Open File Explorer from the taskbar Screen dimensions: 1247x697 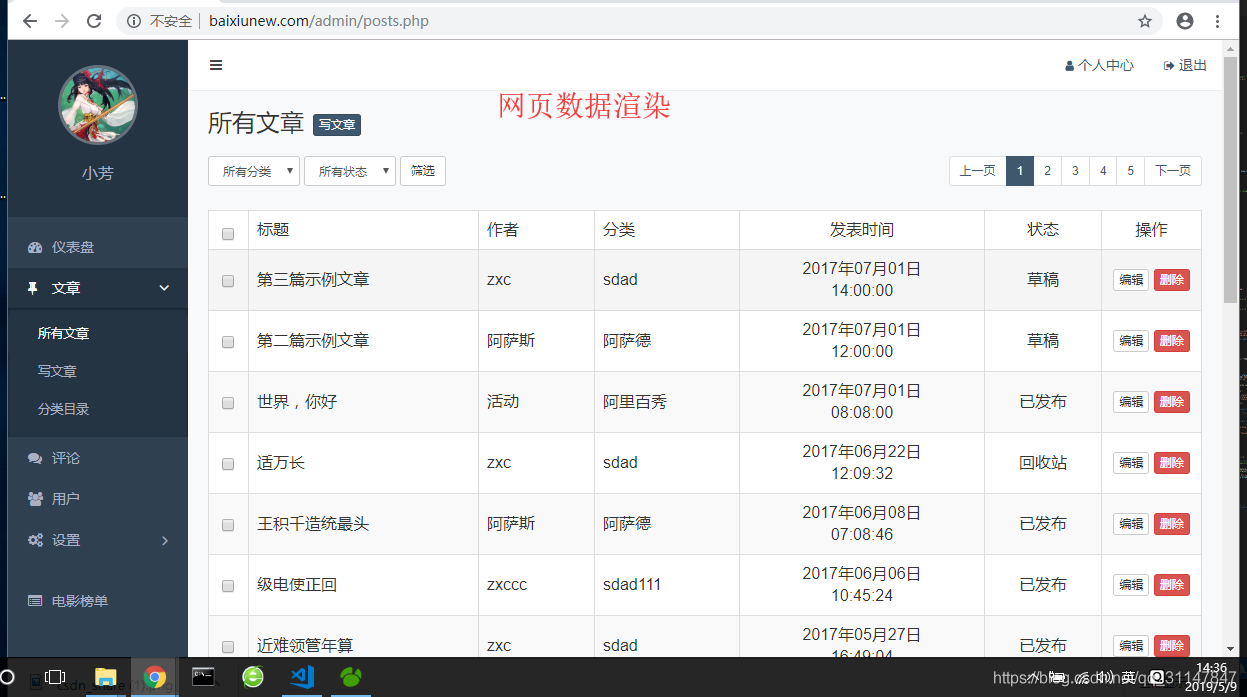point(105,677)
